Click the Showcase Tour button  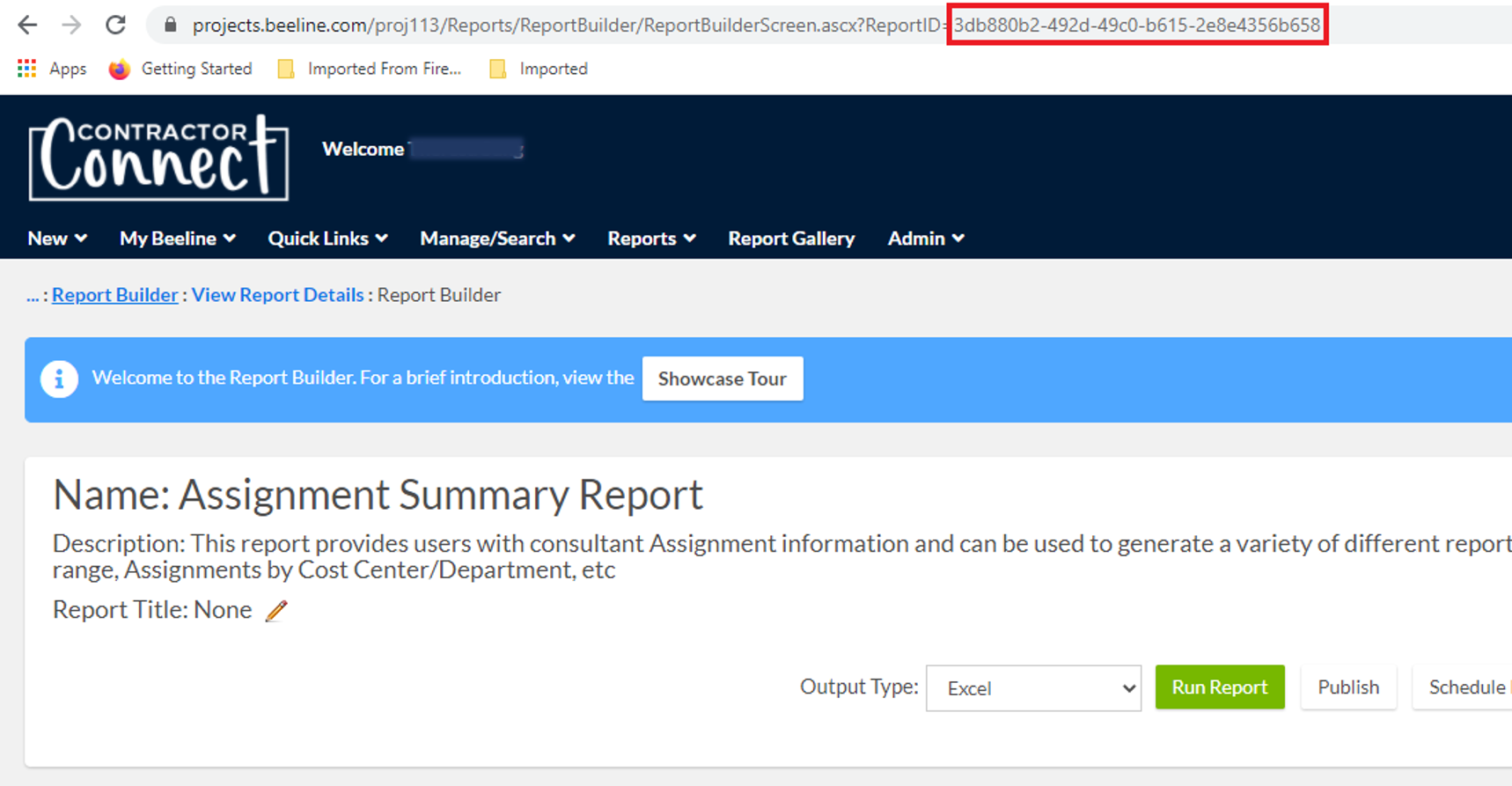click(722, 378)
